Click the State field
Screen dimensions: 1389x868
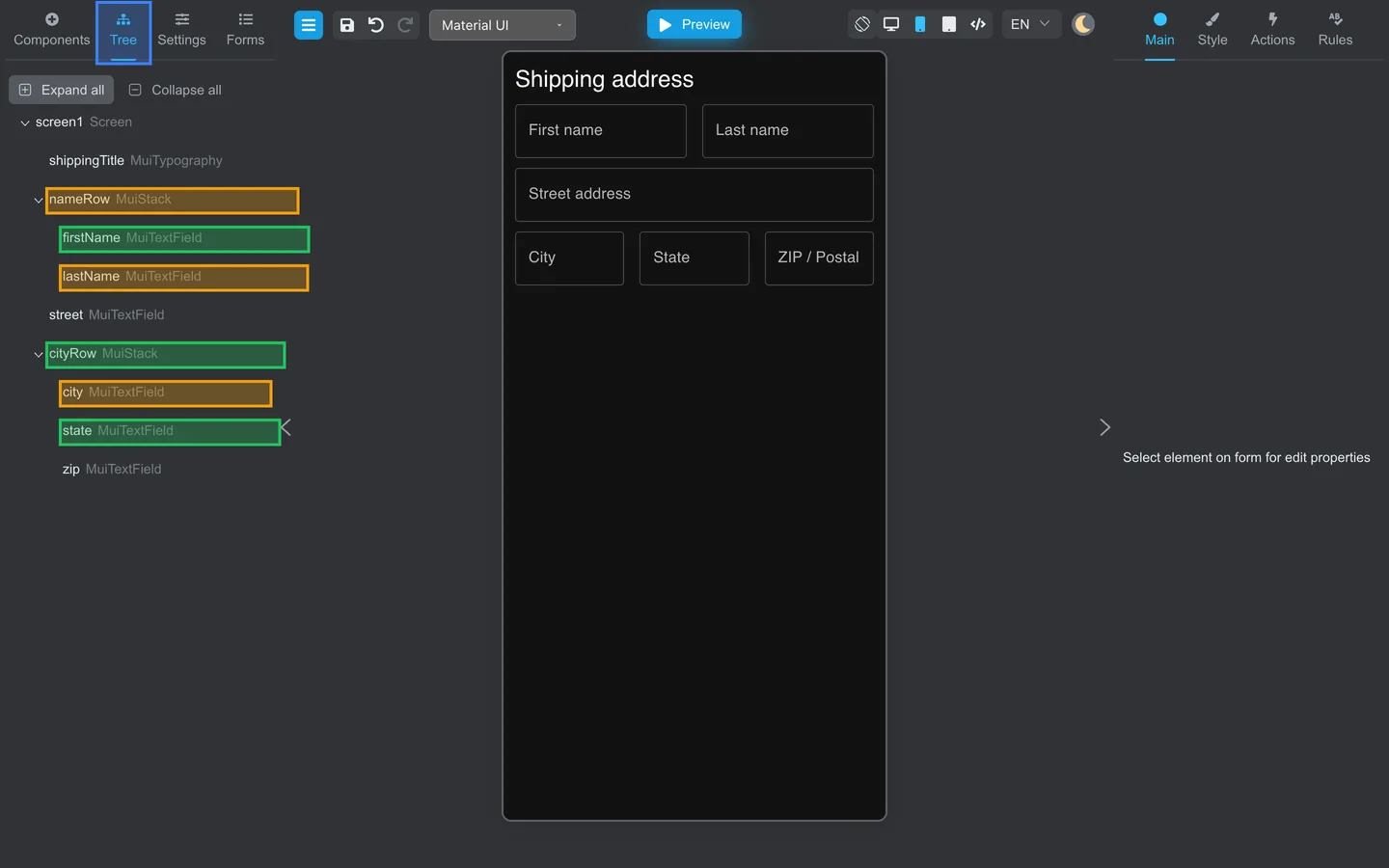coord(694,258)
